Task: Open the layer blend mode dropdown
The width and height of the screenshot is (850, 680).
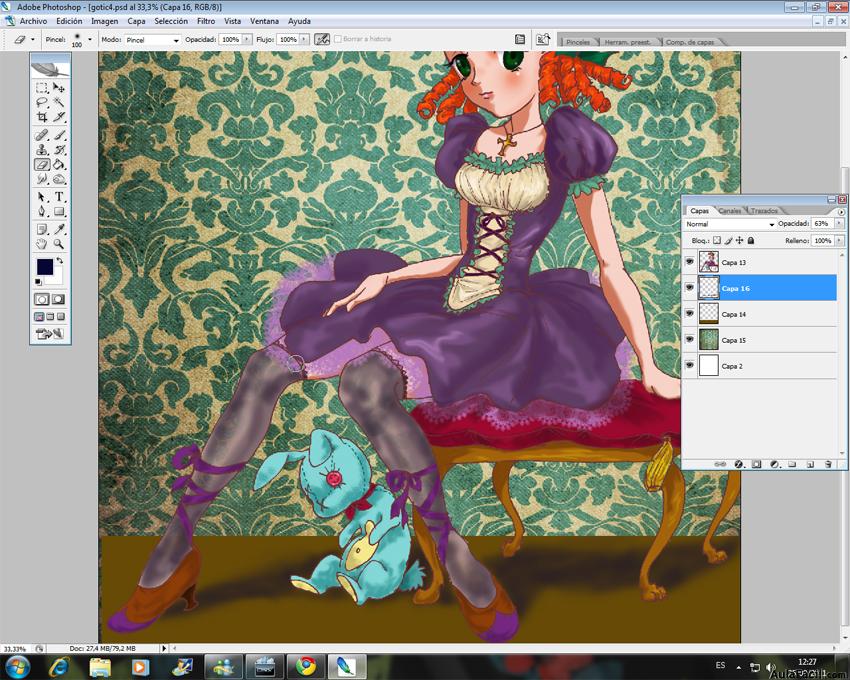Action: click(x=730, y=224)
